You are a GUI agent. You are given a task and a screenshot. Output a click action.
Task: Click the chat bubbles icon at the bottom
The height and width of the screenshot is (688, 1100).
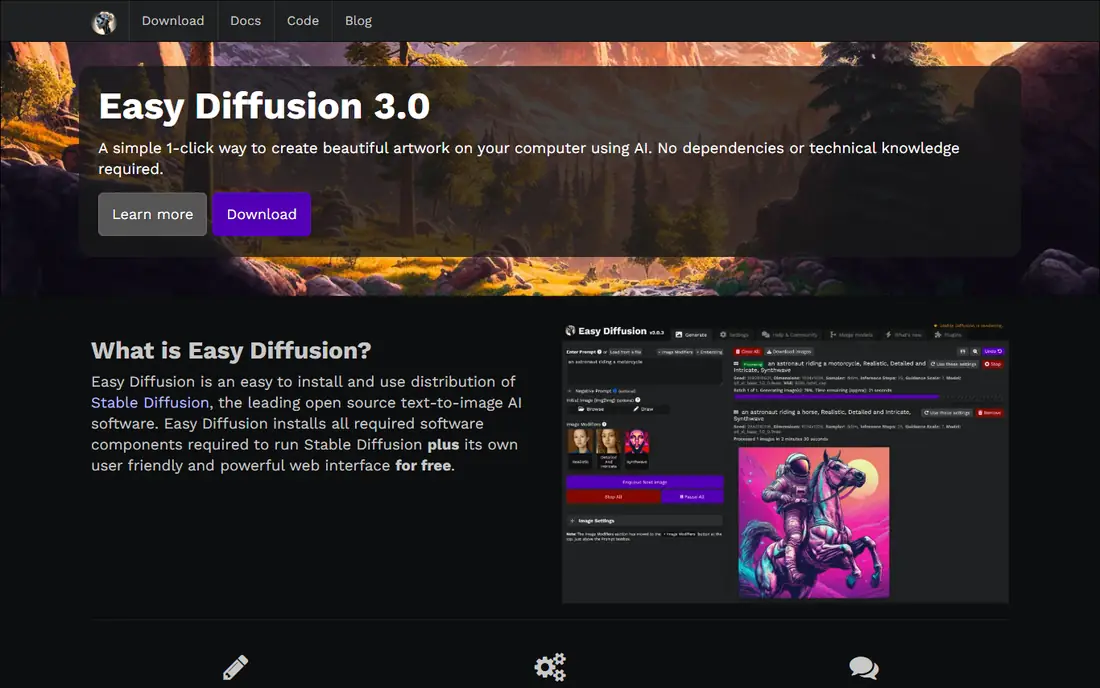pyautogui.click(x=864, y=668)
